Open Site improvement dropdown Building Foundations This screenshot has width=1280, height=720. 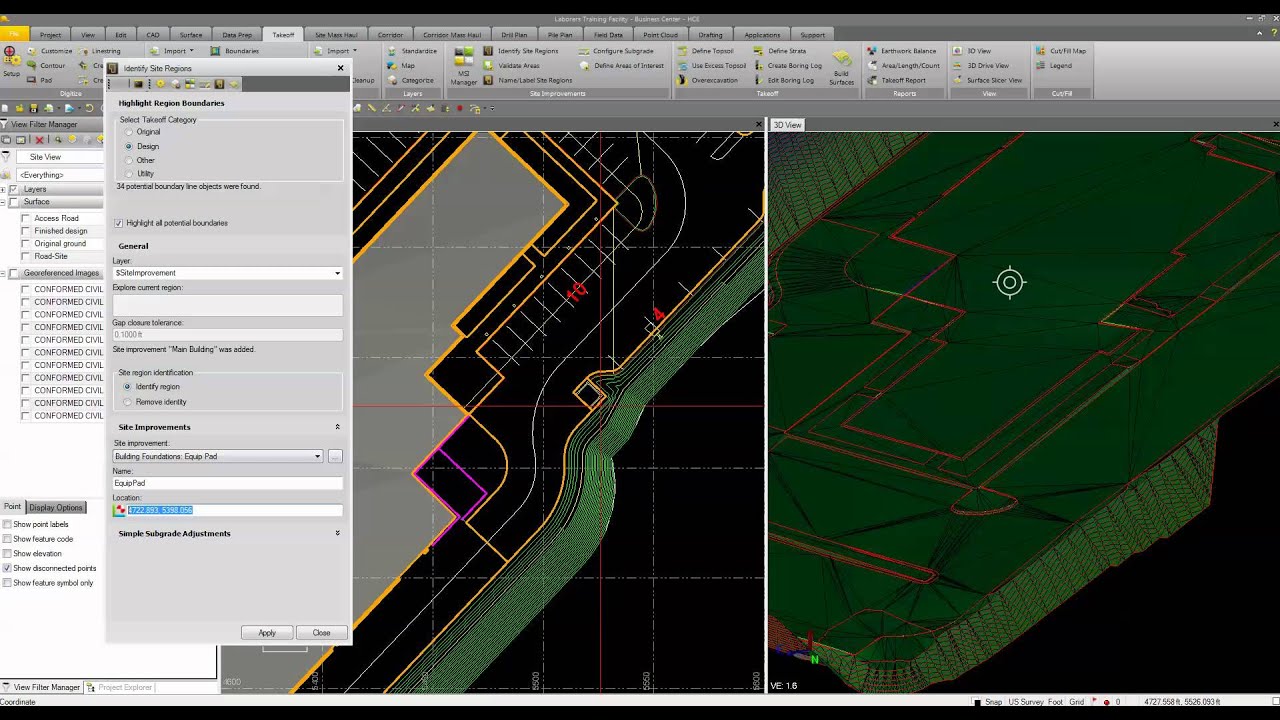pos(318,456)
